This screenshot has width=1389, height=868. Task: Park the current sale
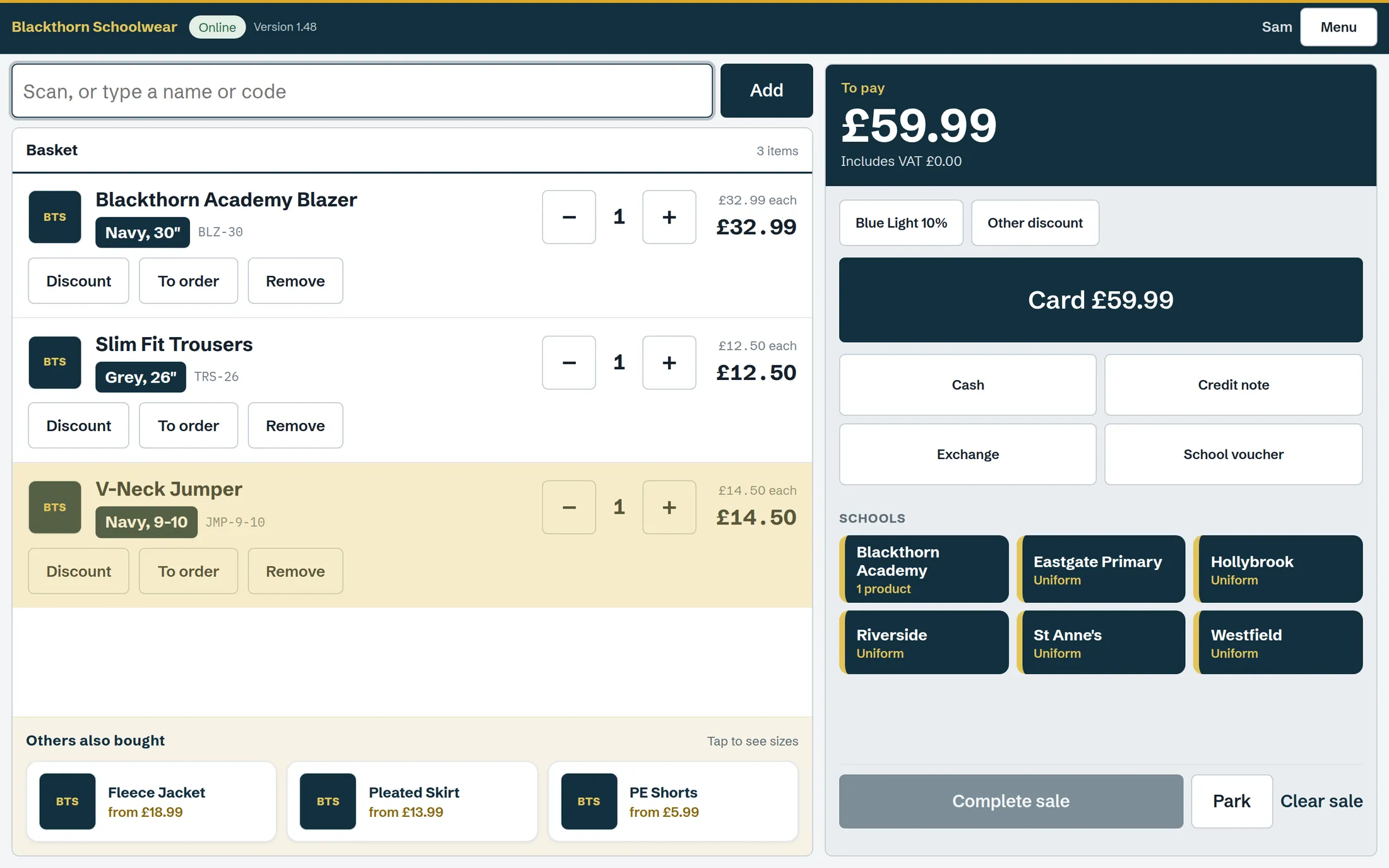click(x=1232, y=802)
